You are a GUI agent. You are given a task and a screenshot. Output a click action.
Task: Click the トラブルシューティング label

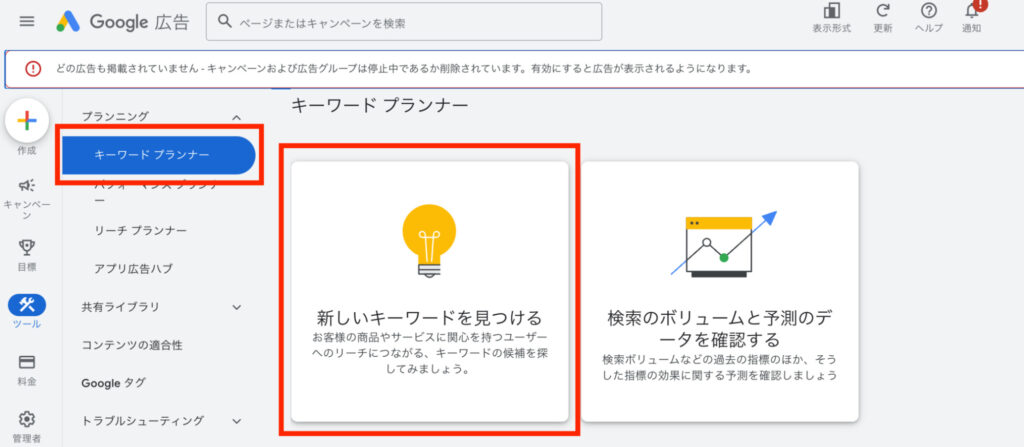(x=142, y=421)
